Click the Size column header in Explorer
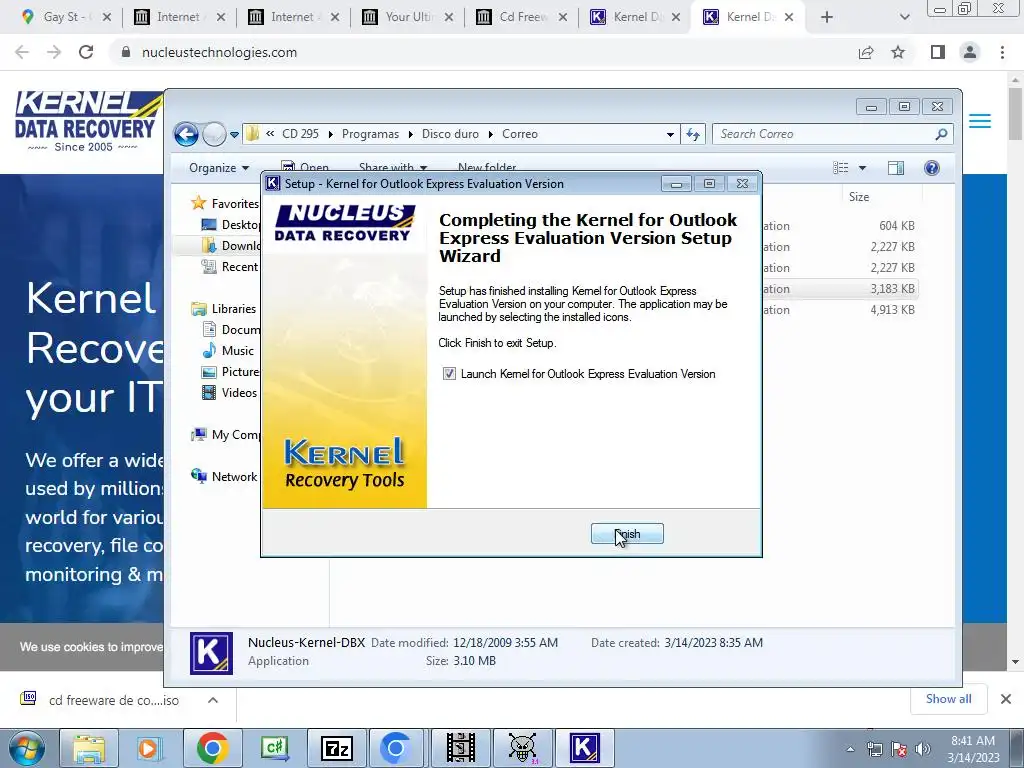This screenshot has height=768, width=1024. [x=859, y=197]
